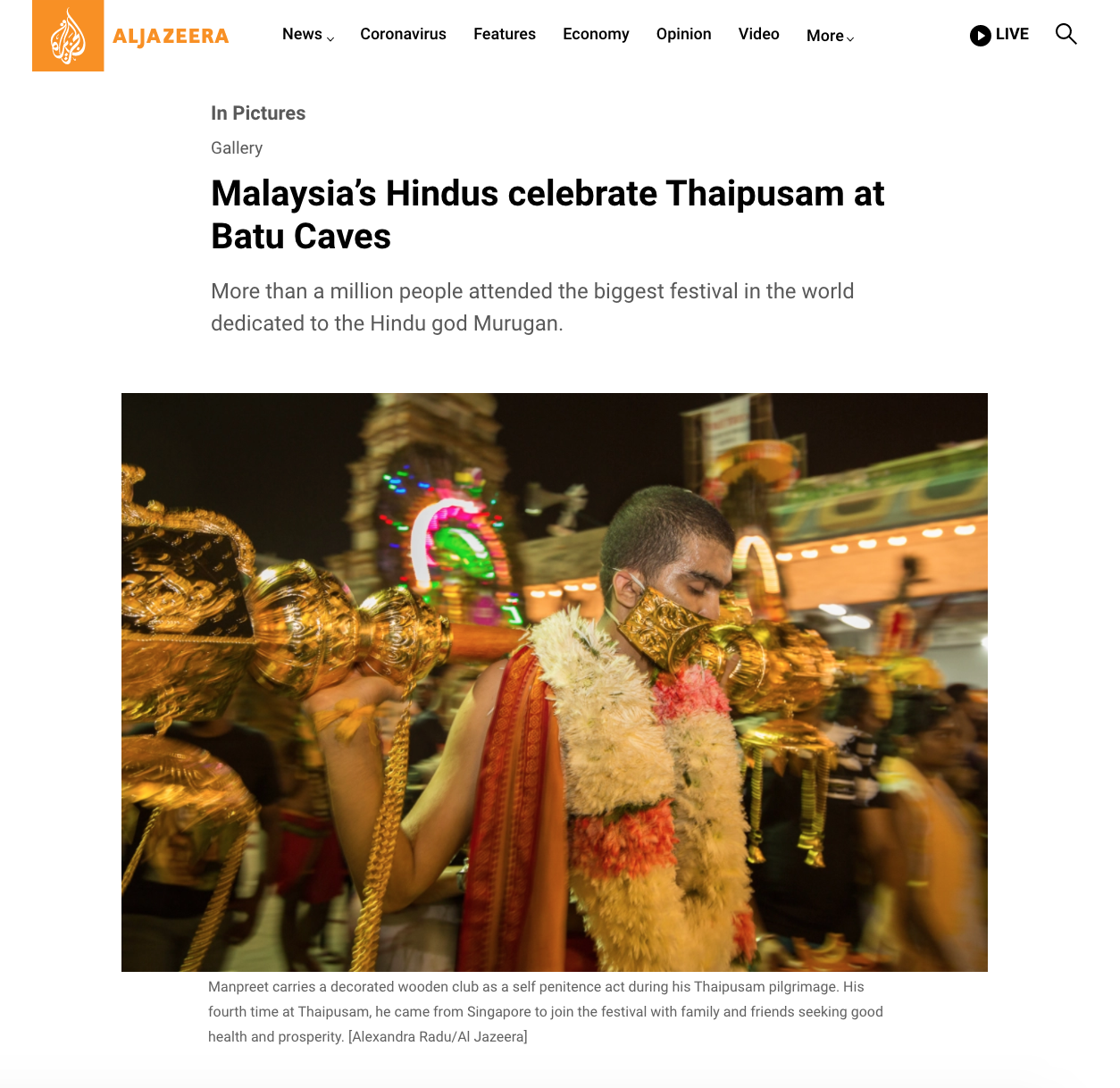Expand the News dropdown chevron
Viewport: 1120px width, 1088px height.
[330, 38]
